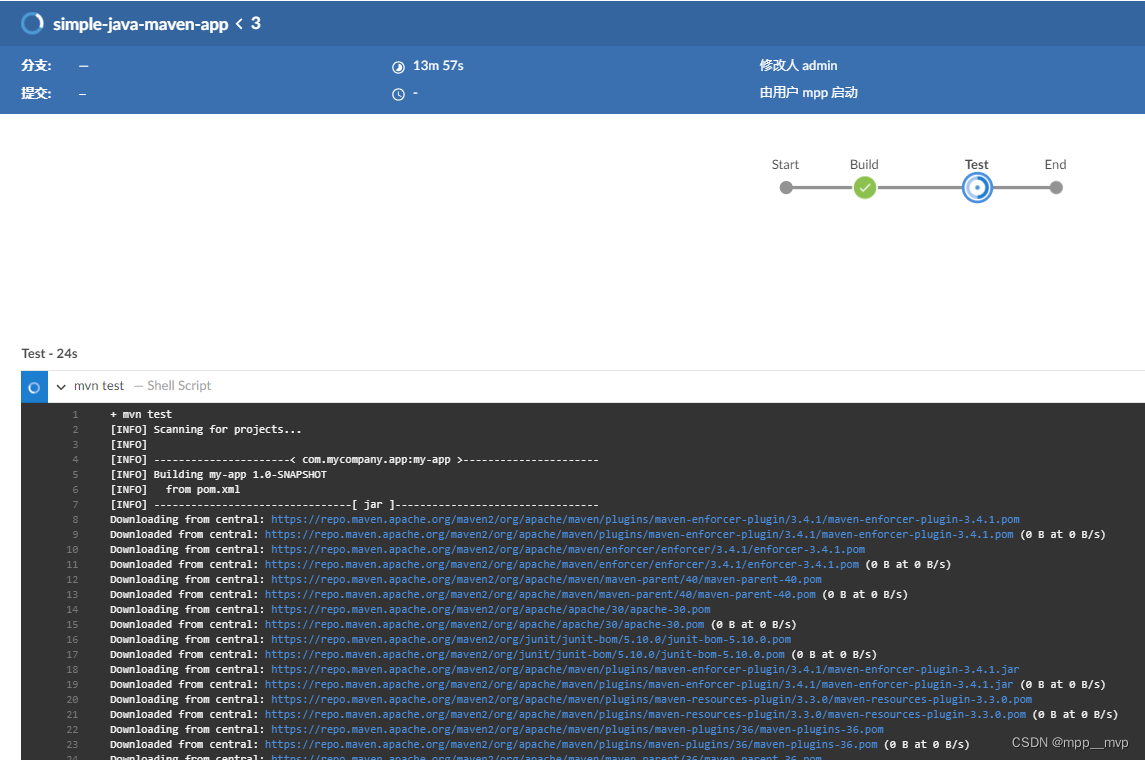Click the Test stage label
The width and height of the screenshot is (1145, 760).
(x=976, y=164)
